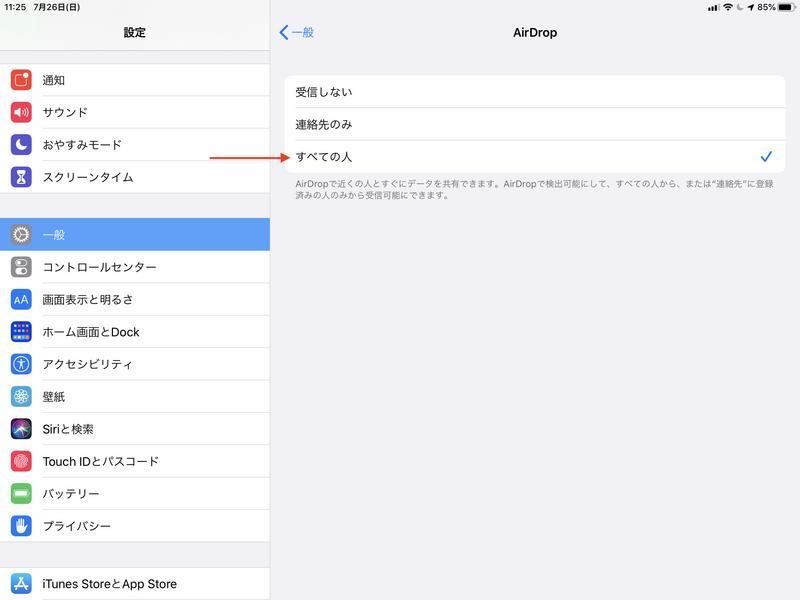This screenshot has height=600, width=800.
Task: Tap the Home Screen & Dock grid icon
Action: (21, 332)
